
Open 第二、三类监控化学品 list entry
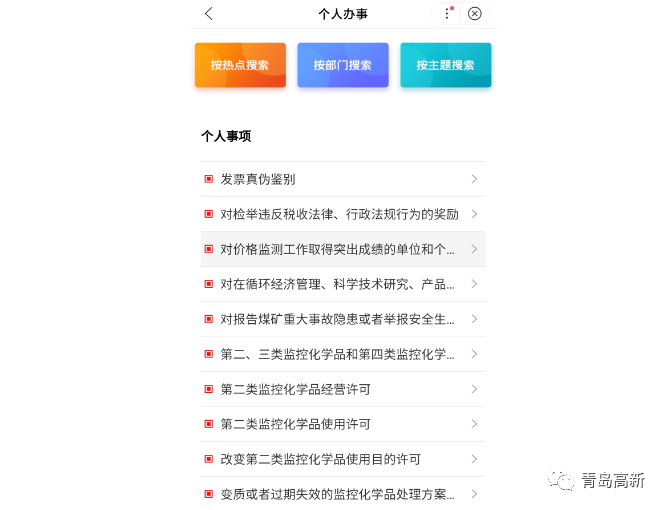(x=337, y=354)
